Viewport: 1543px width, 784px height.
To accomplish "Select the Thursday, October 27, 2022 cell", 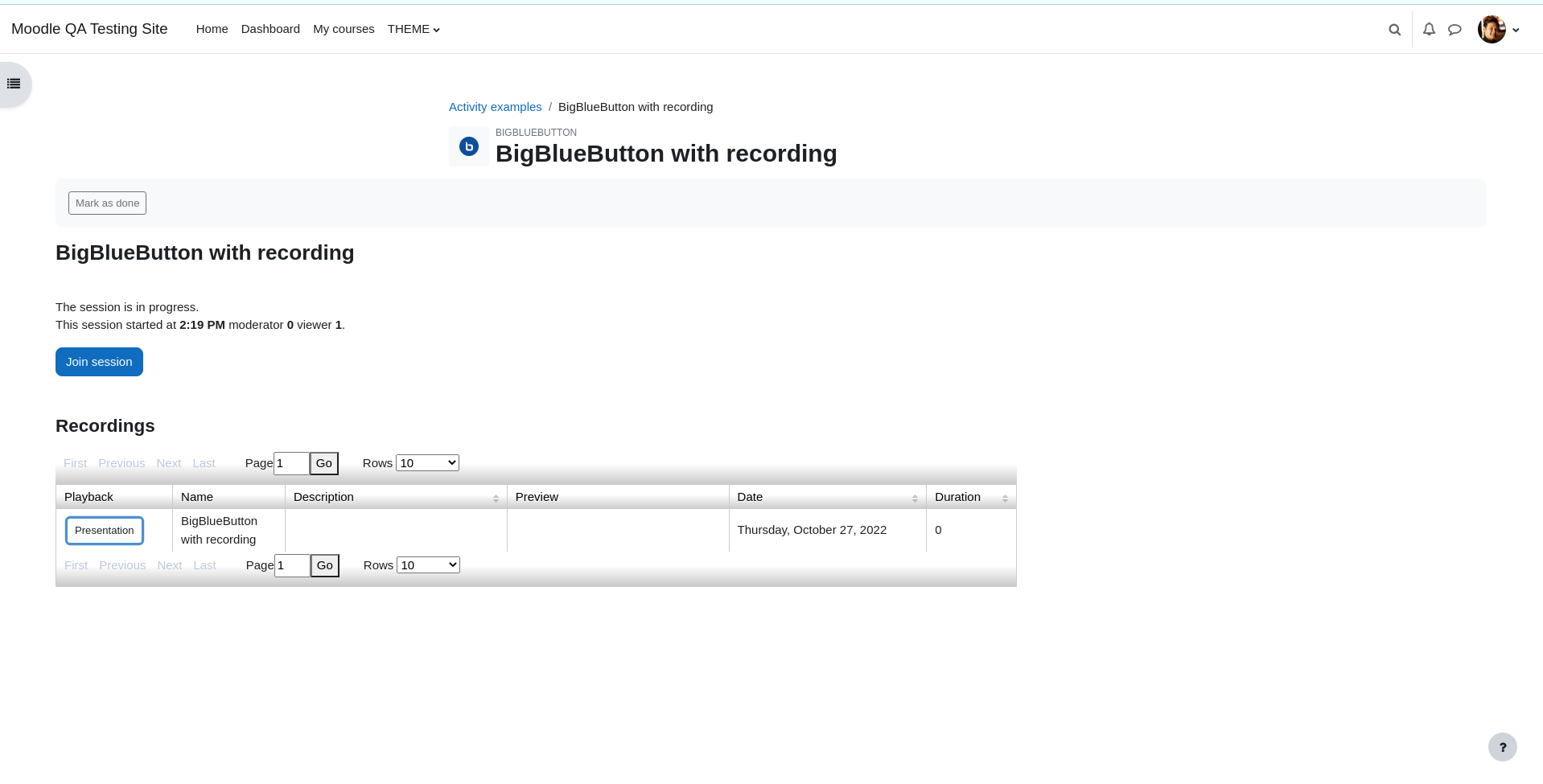I will 828,531.
